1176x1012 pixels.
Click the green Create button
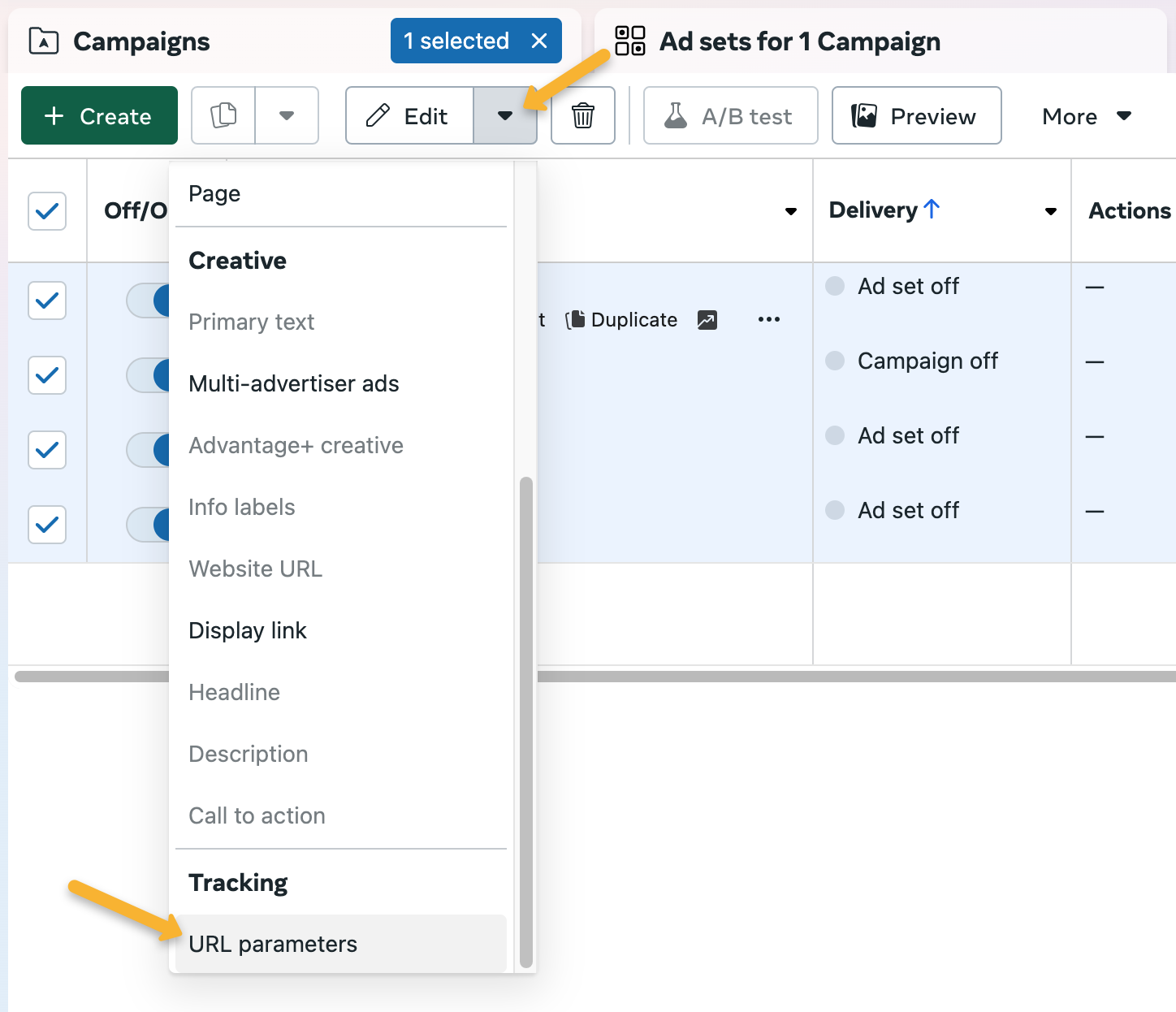point(99,116)
